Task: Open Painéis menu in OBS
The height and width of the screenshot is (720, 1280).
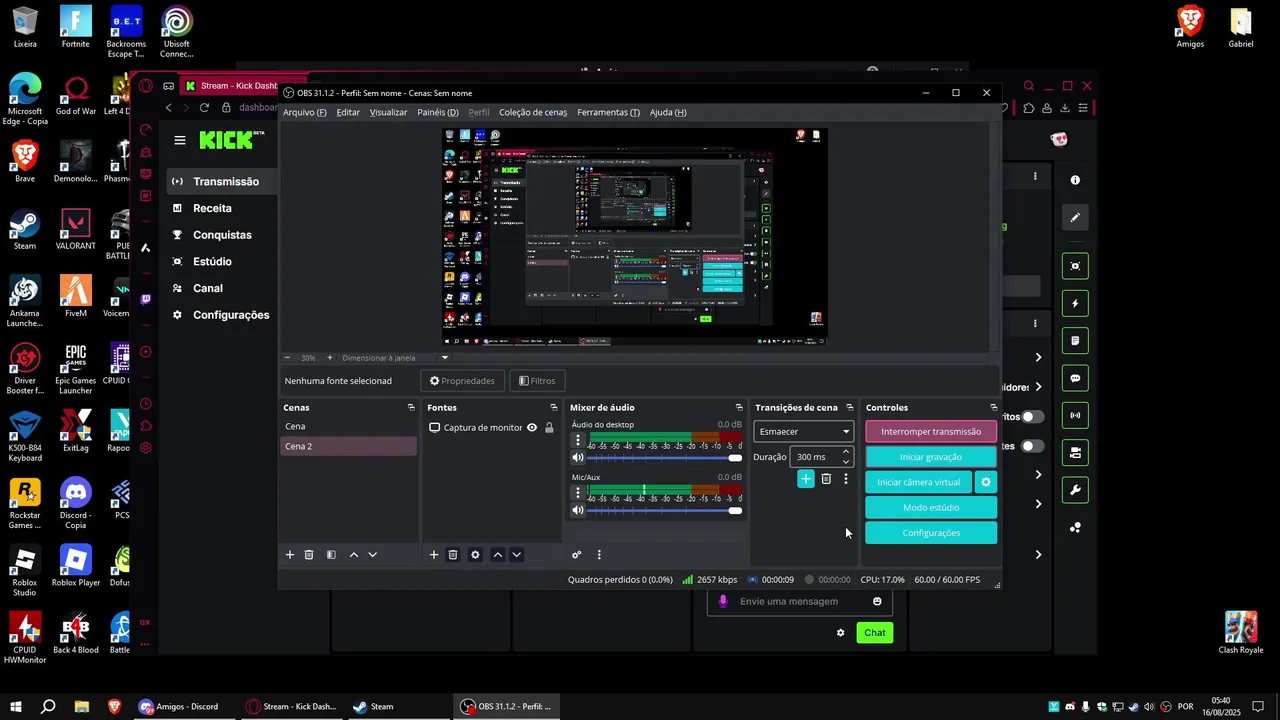Action: click(438, 112)
